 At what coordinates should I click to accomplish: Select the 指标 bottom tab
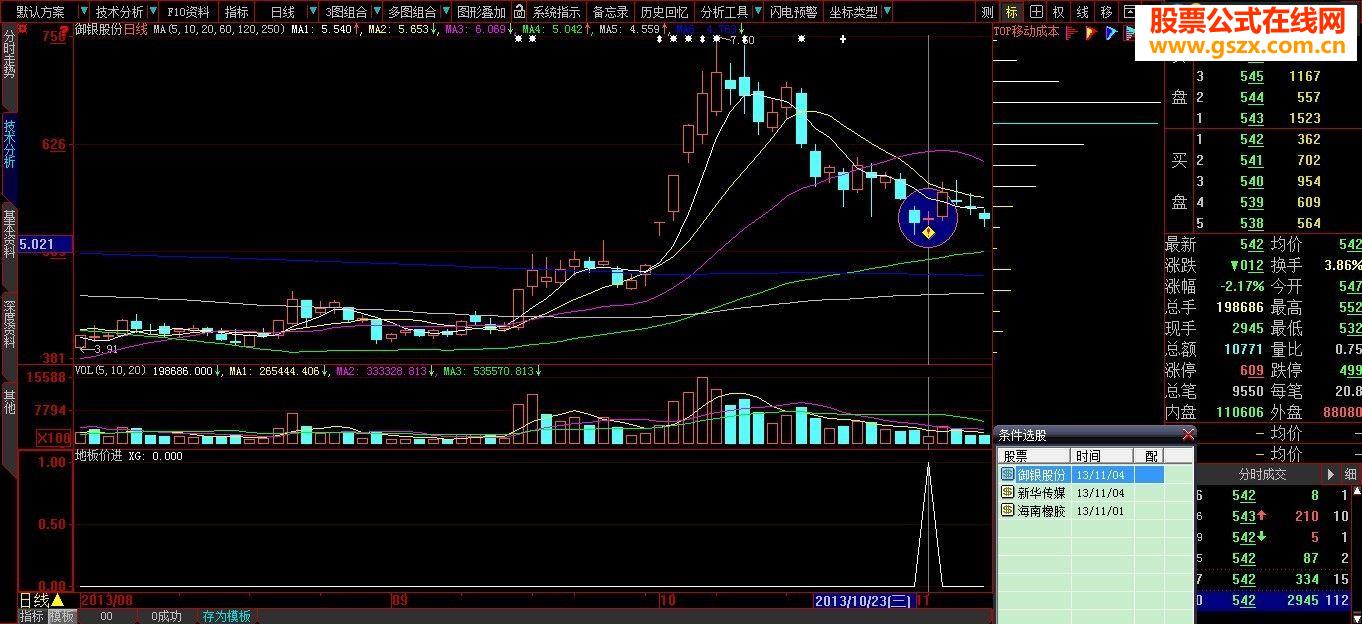click(x=33, y=616)
